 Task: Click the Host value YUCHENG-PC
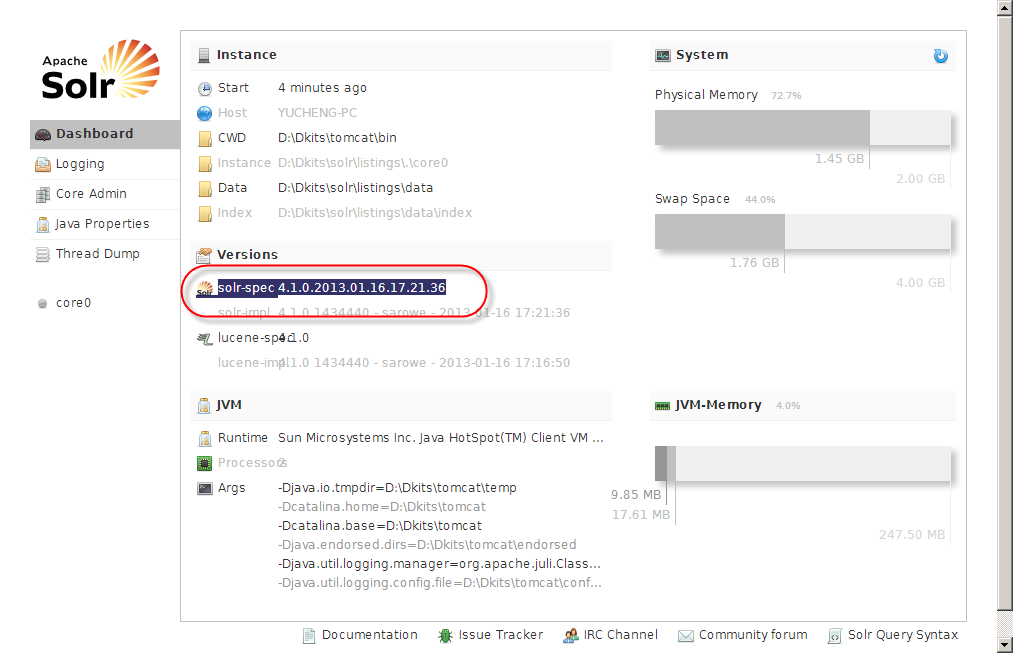[x=317, y=113]
